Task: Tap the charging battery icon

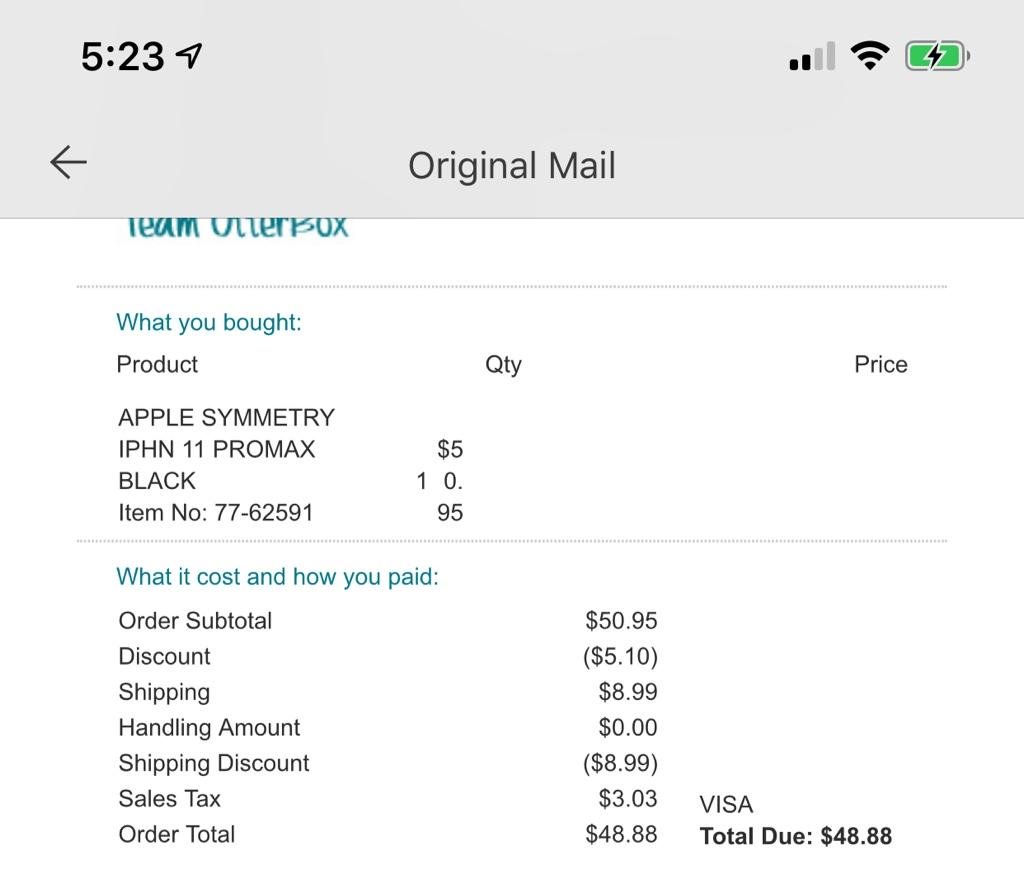Action: point(936,56)
